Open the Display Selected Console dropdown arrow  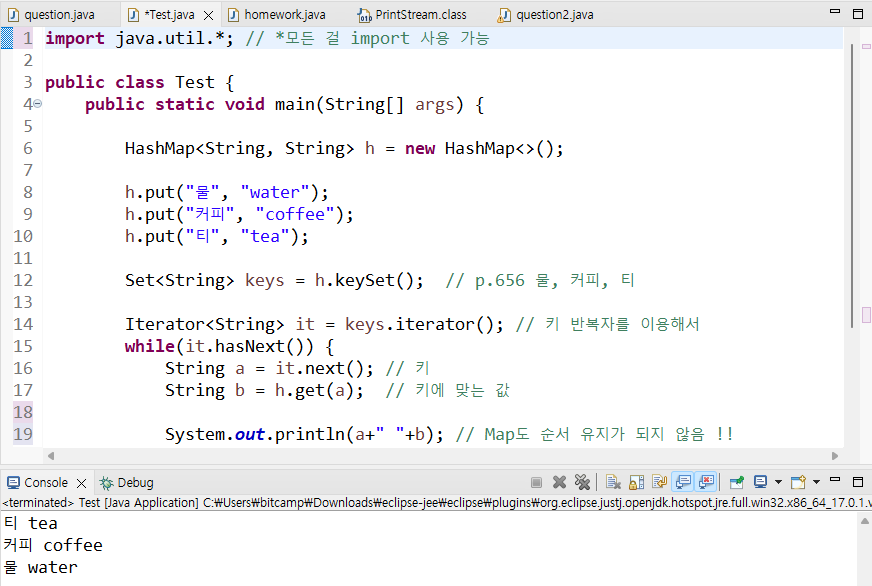[x=778, y=482]
